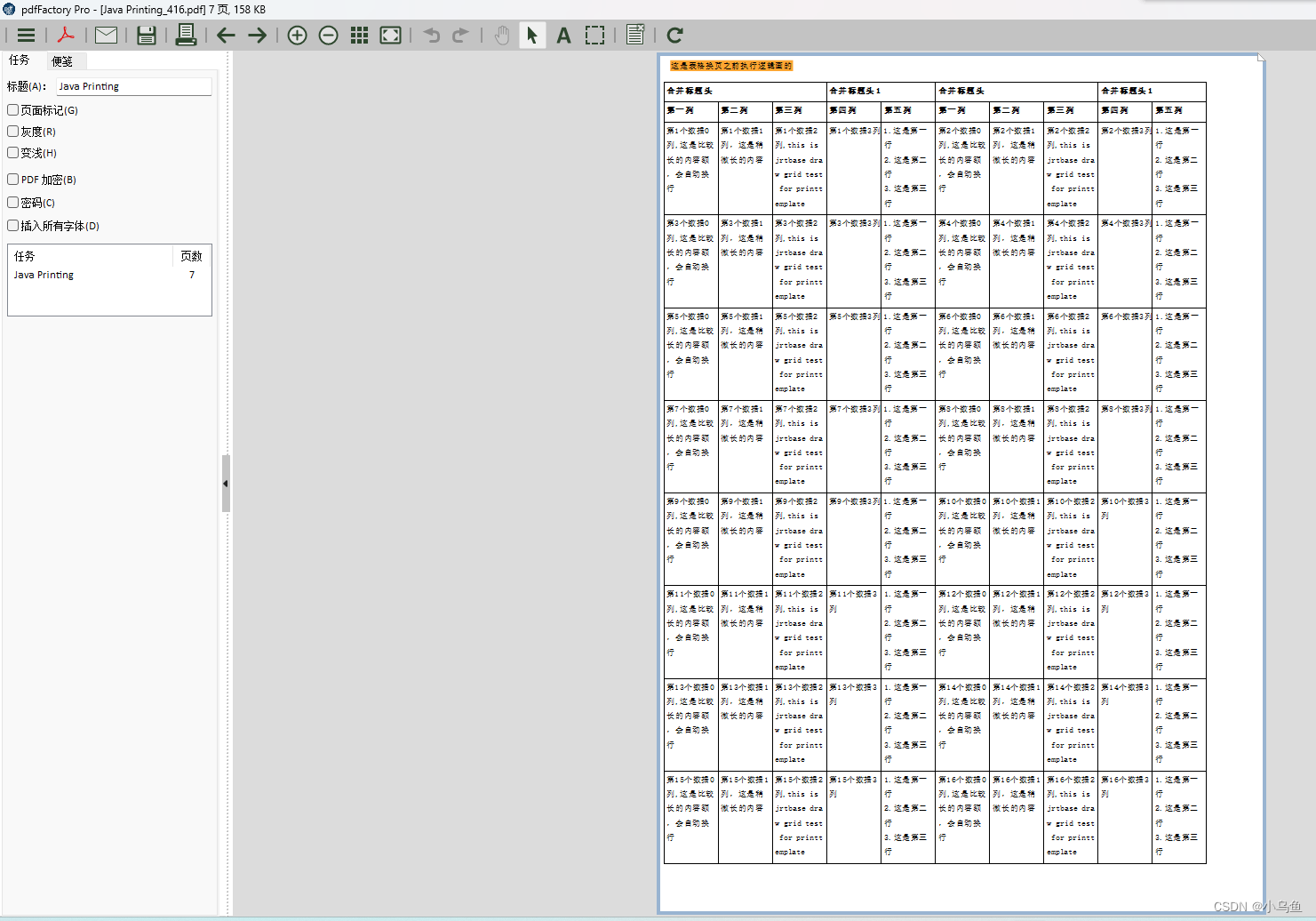Click the refresh circular arrow icon

pyautogui.click(x=674, y=36)
